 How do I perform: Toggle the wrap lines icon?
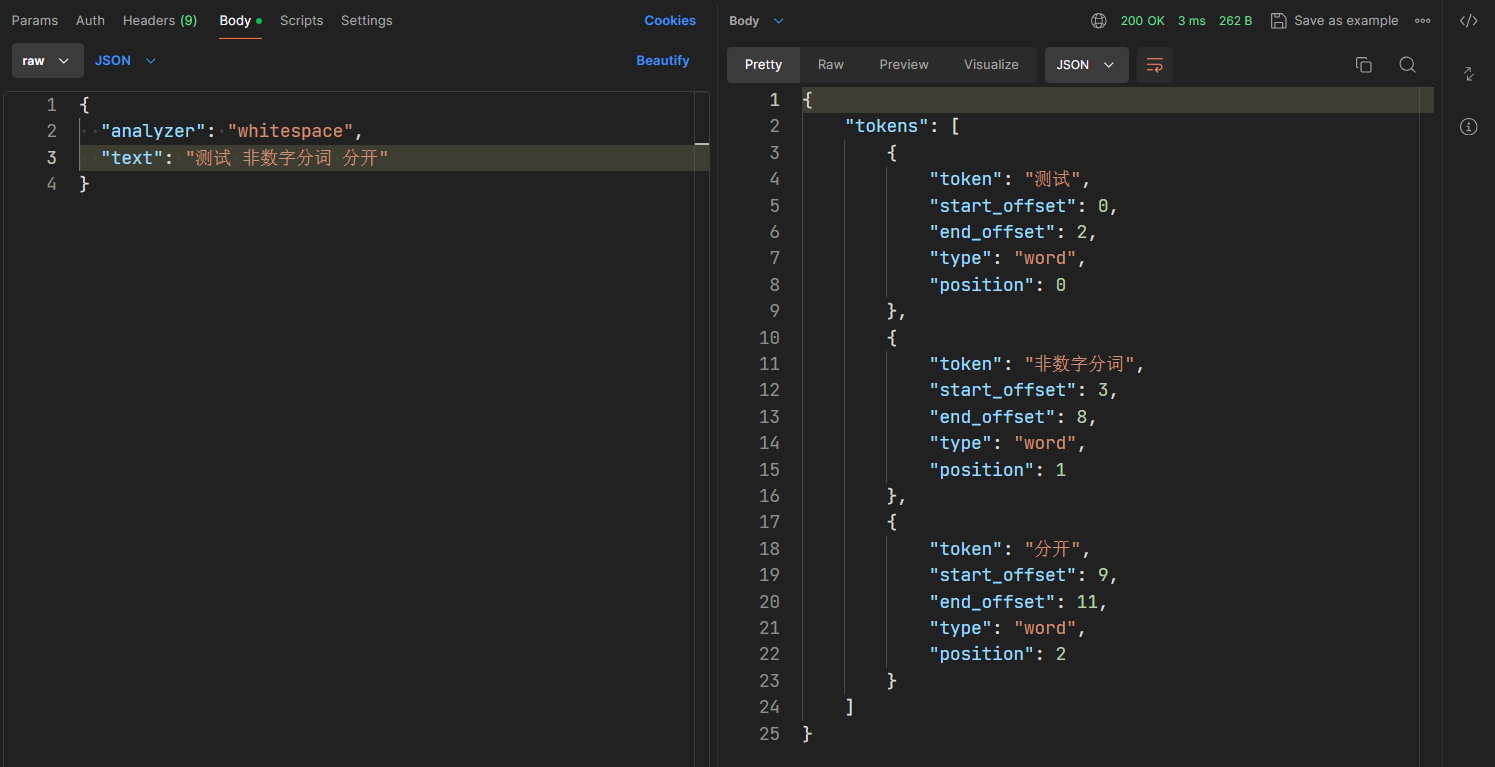tap(1155, 64)
